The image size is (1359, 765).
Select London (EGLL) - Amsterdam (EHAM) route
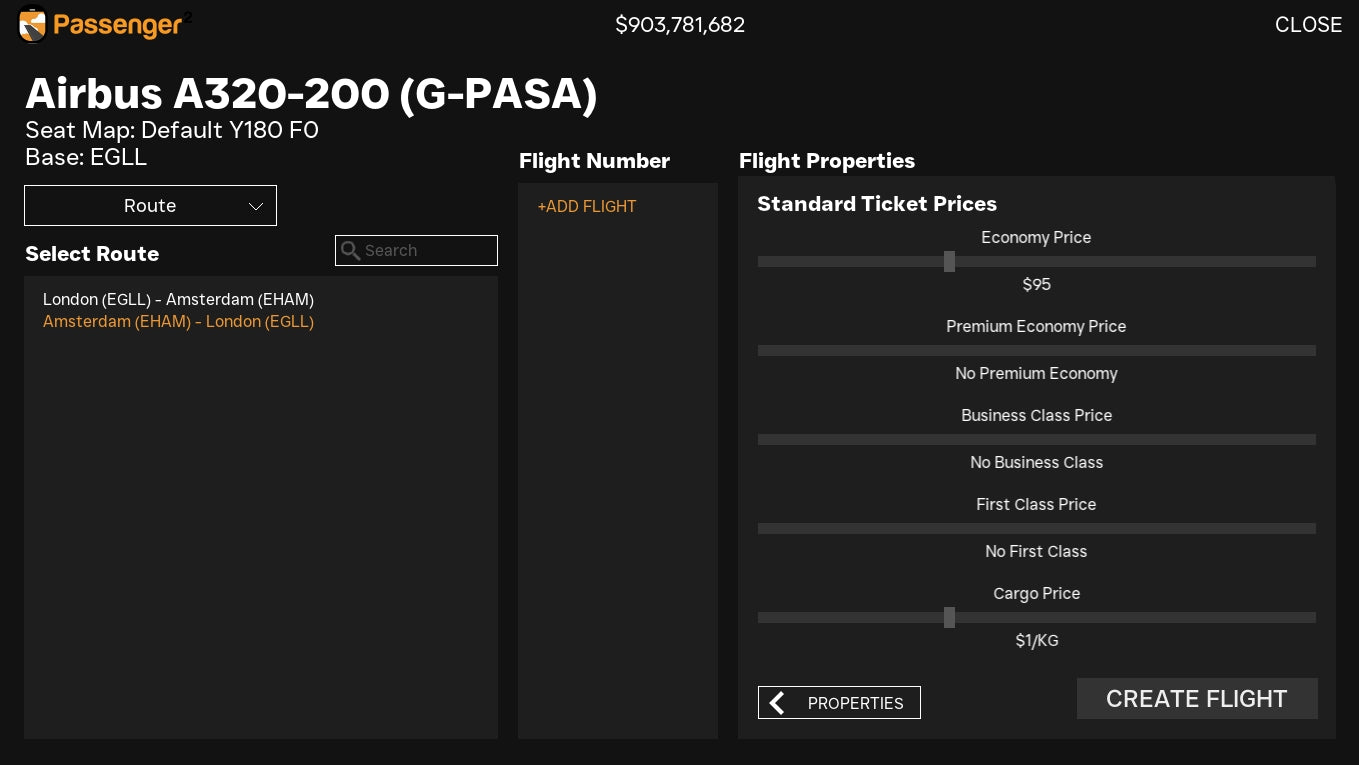point(178,299)
